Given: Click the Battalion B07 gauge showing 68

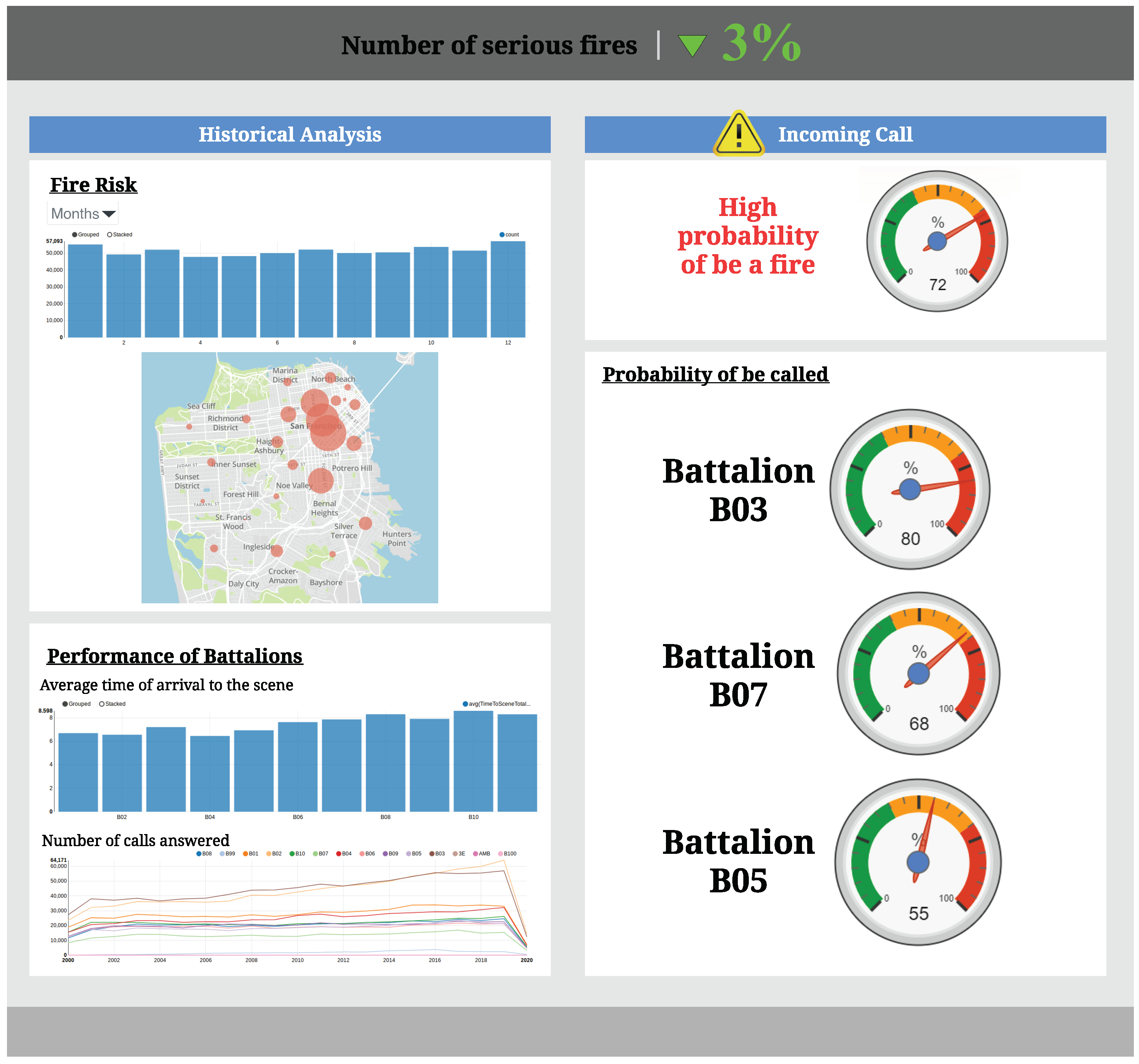Looking at the screenshot, I should (918, 673).
